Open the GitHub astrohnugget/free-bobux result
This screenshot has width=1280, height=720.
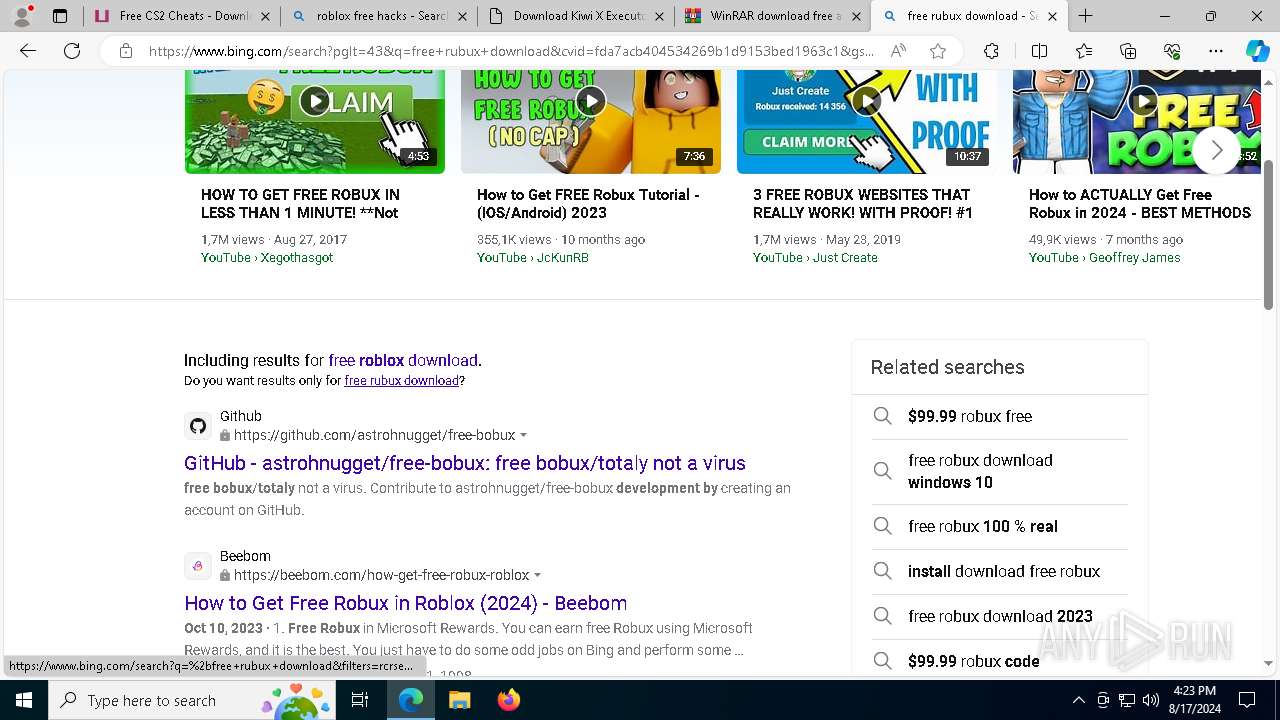point(465,463)
